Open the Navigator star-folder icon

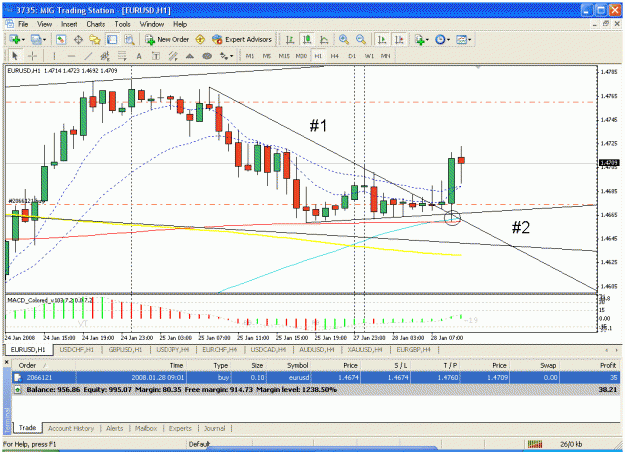(95, 39)
